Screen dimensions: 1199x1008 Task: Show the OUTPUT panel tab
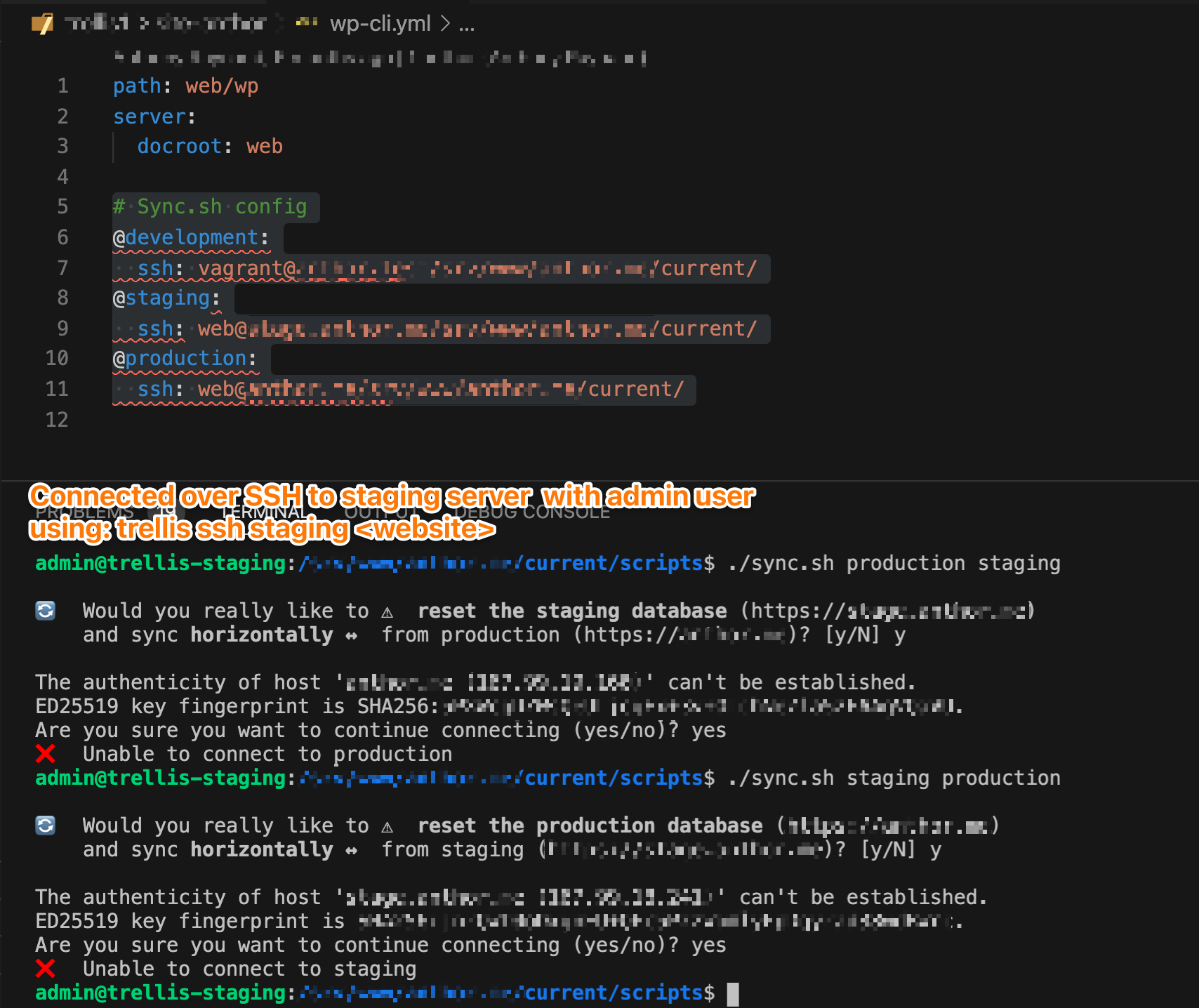point(379,512)
